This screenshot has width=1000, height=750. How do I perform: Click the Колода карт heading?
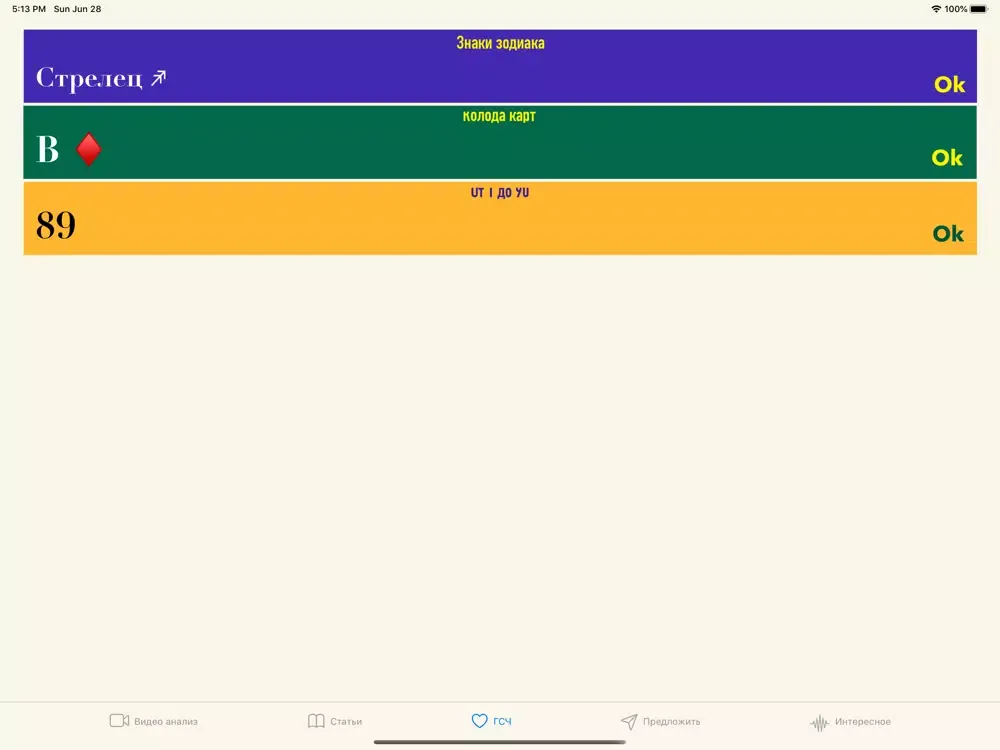[499, 116]
